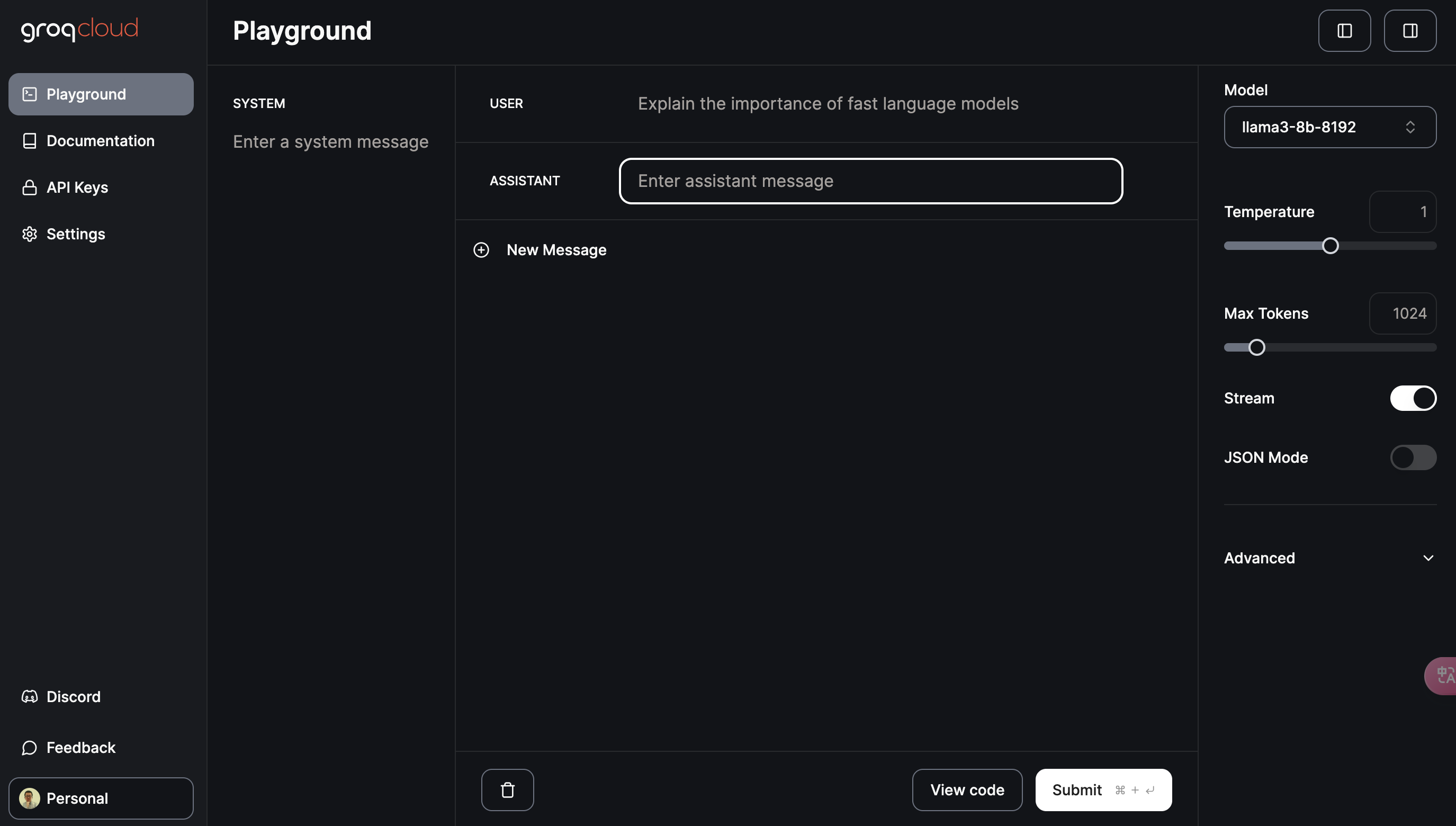Click the trash icon to clear messages

(507, 789)
